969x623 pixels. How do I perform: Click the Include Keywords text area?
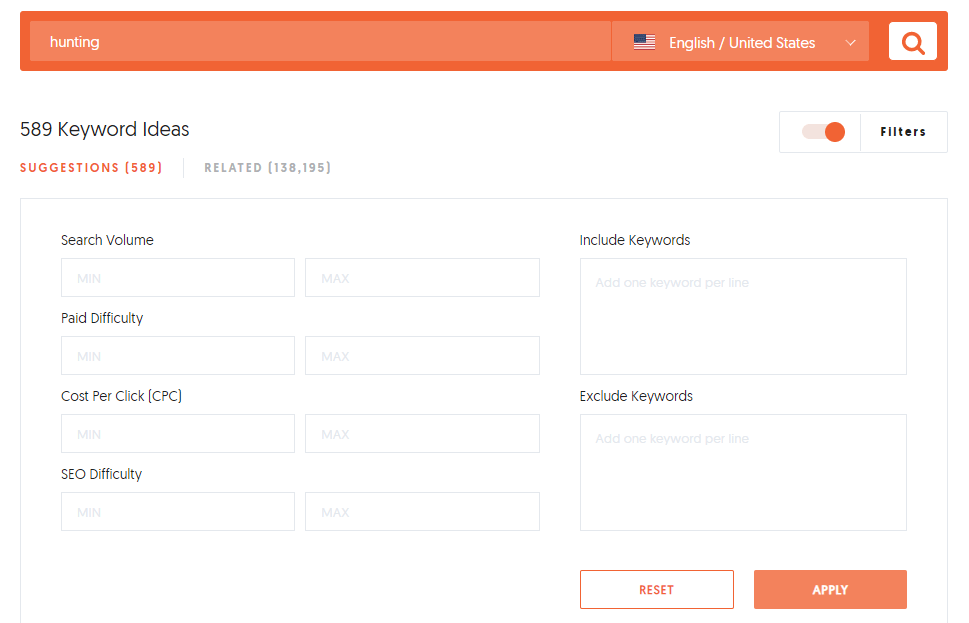pyautogui.click(x=743, y=316)
